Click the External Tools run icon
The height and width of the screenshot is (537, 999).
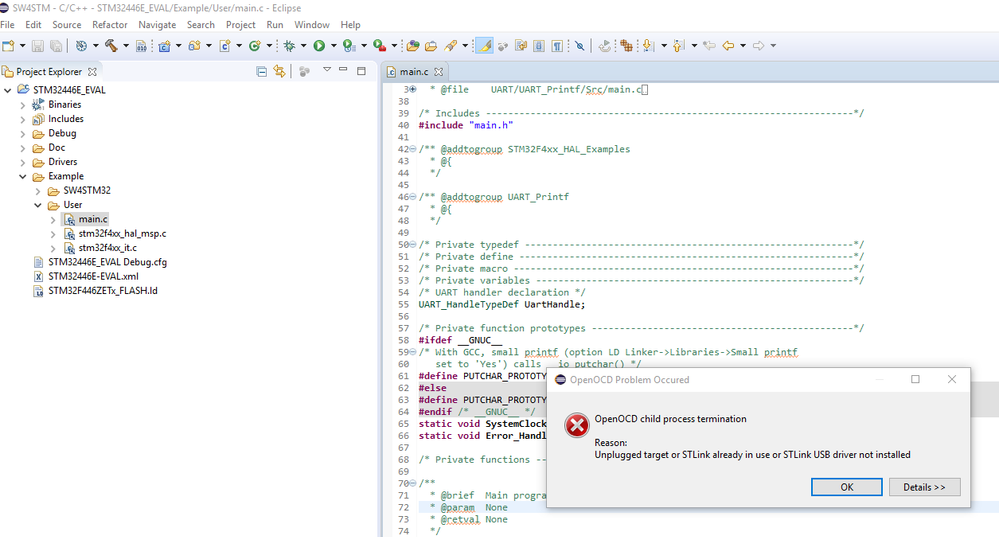(379, 46)
